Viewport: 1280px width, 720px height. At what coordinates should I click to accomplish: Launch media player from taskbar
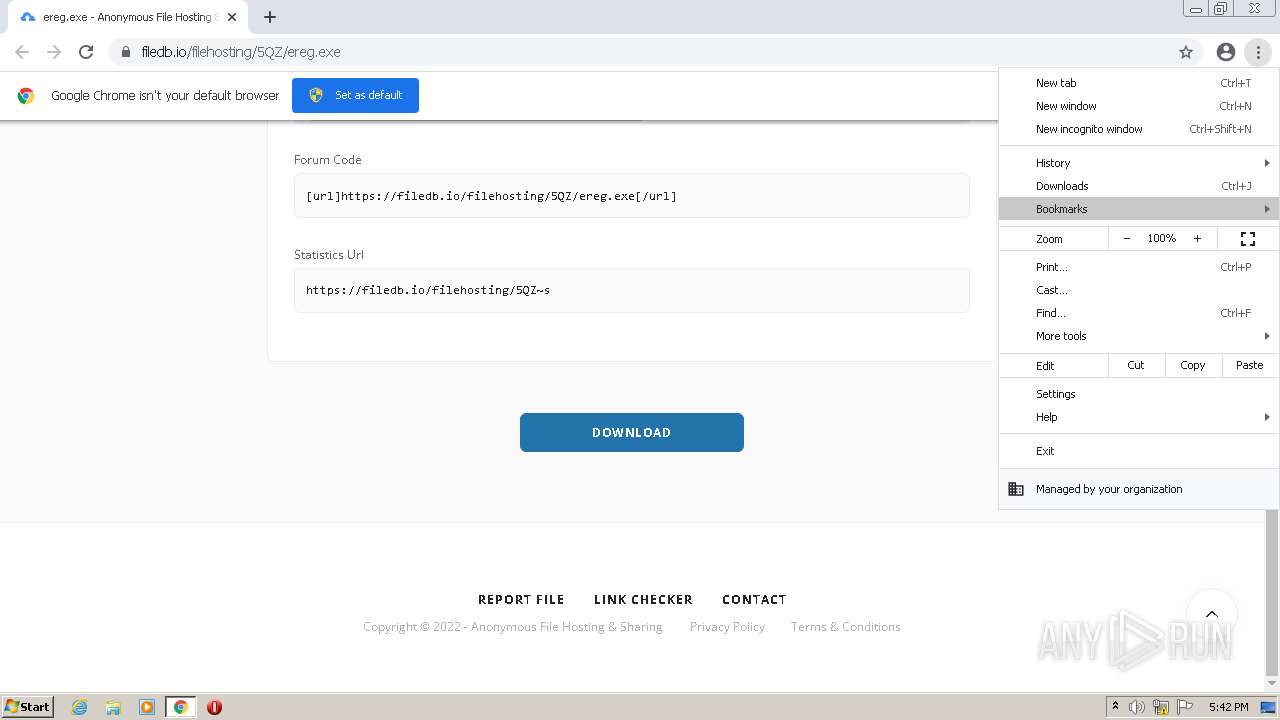[147, 707]
